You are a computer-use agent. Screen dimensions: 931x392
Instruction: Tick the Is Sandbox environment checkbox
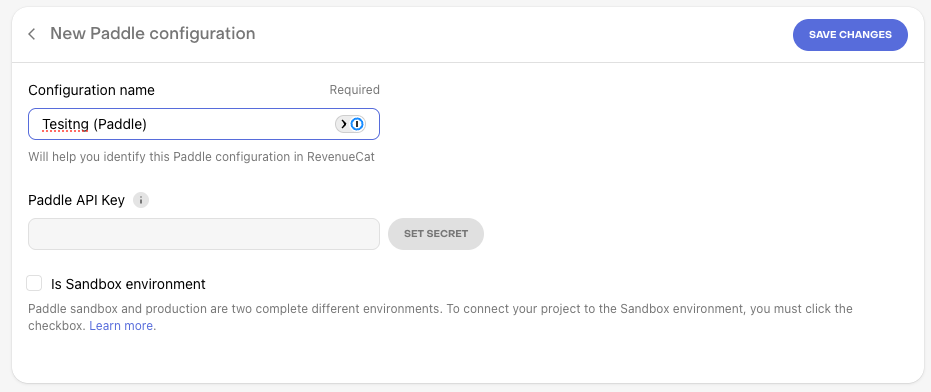pyautogui.click(x=34, y=283)
